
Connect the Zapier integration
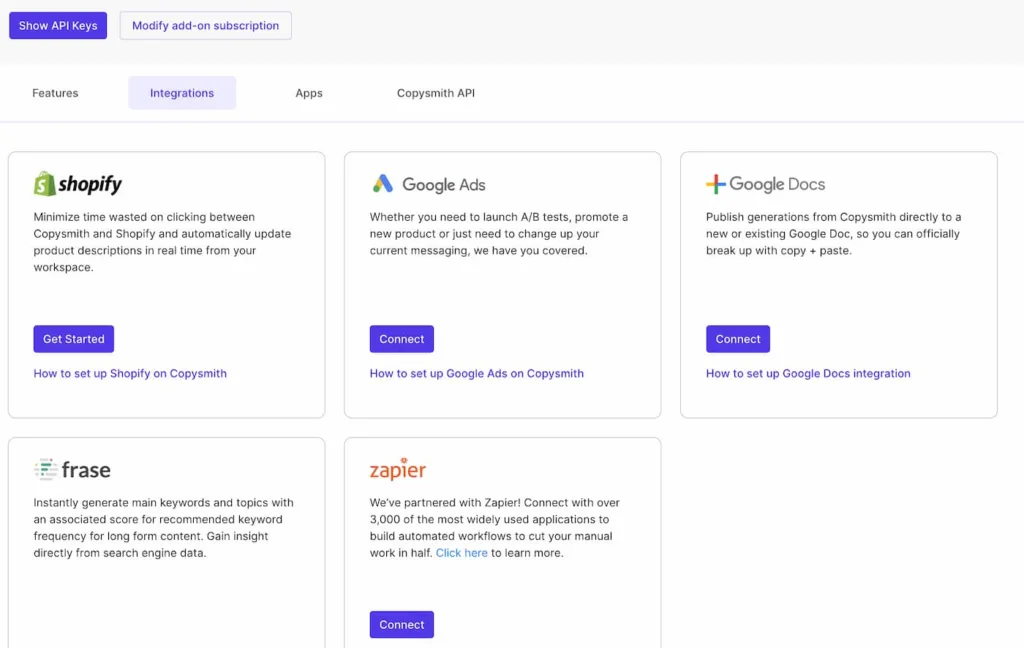(402, 624)
